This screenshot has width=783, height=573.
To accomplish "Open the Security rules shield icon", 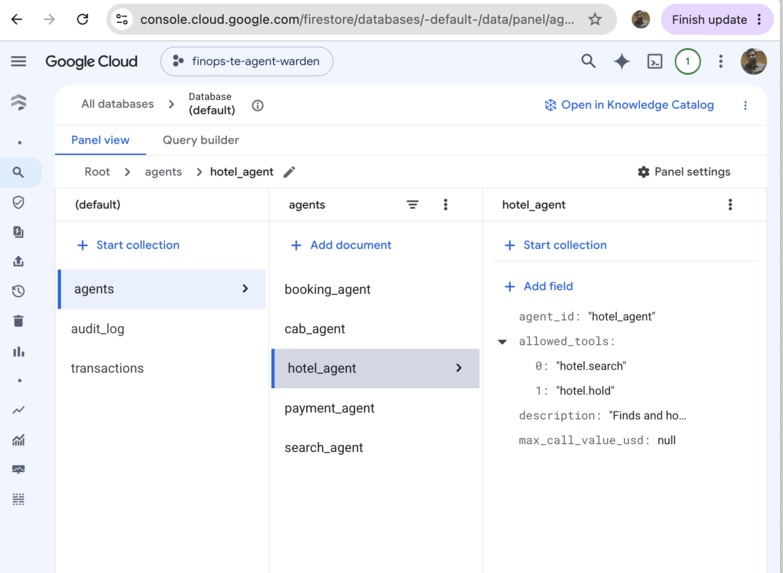I will 18,202.
